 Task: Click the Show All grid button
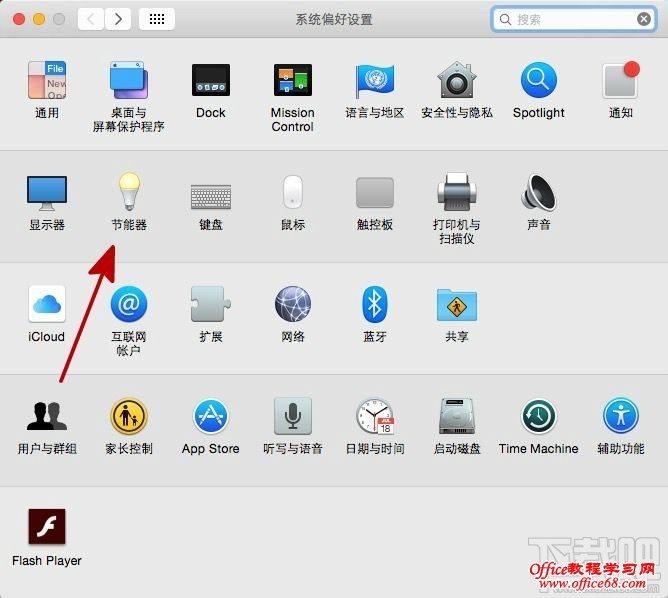(157, 19)
